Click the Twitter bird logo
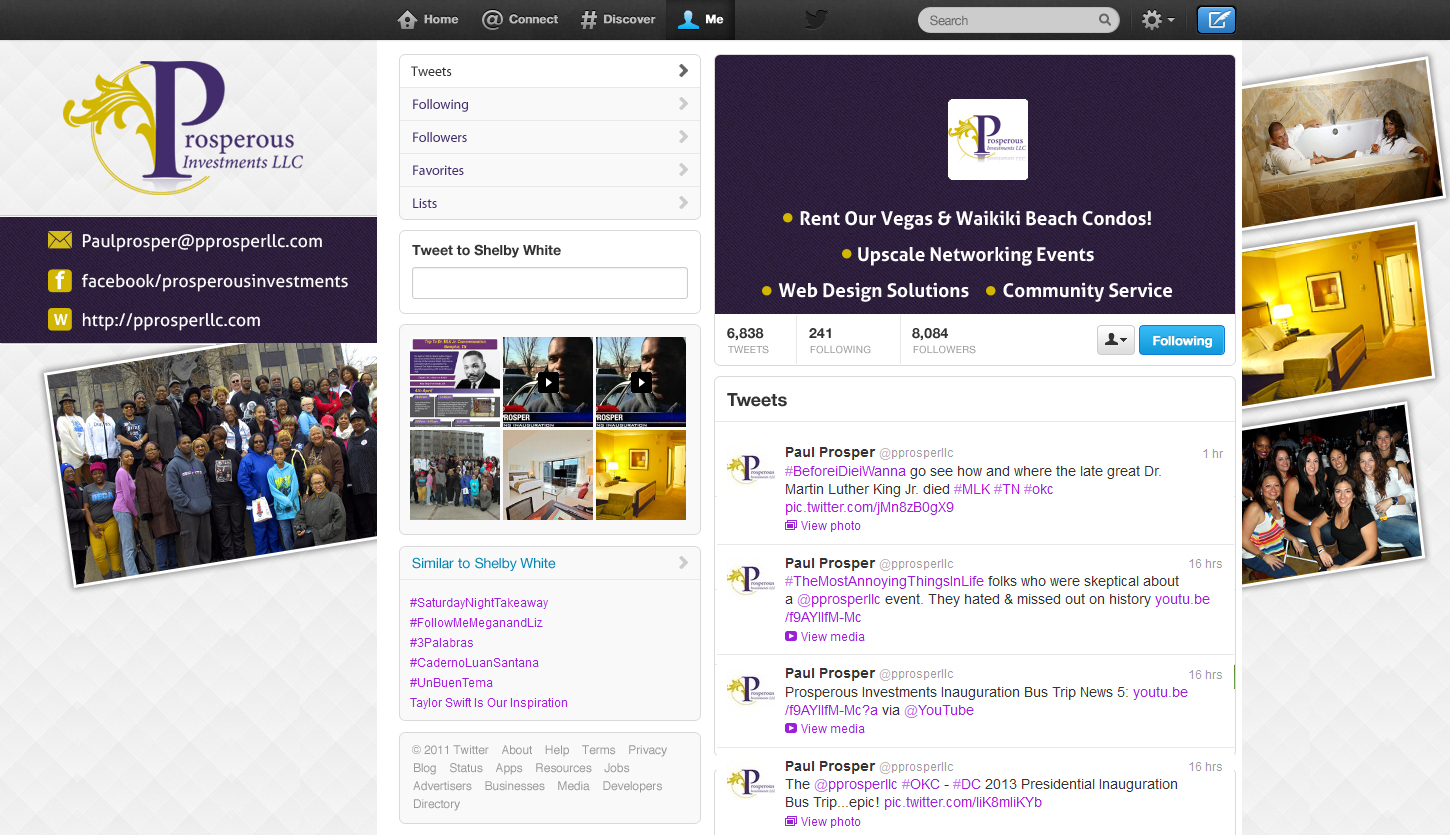The width and height of the screenshot is (1450, 835). (816, 20)
